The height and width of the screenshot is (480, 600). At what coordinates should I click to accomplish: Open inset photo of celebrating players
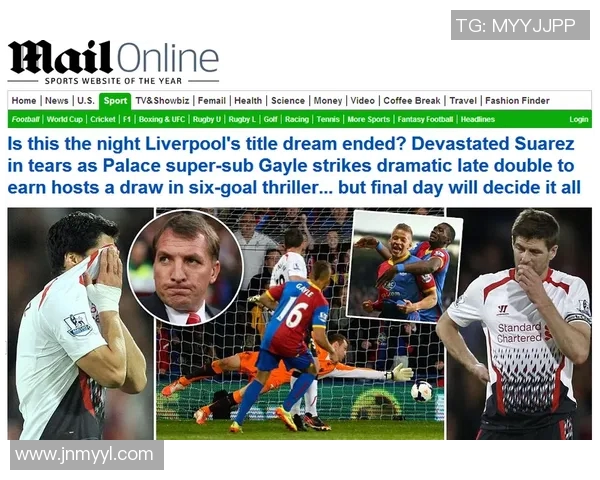click(x=404, y=266)
